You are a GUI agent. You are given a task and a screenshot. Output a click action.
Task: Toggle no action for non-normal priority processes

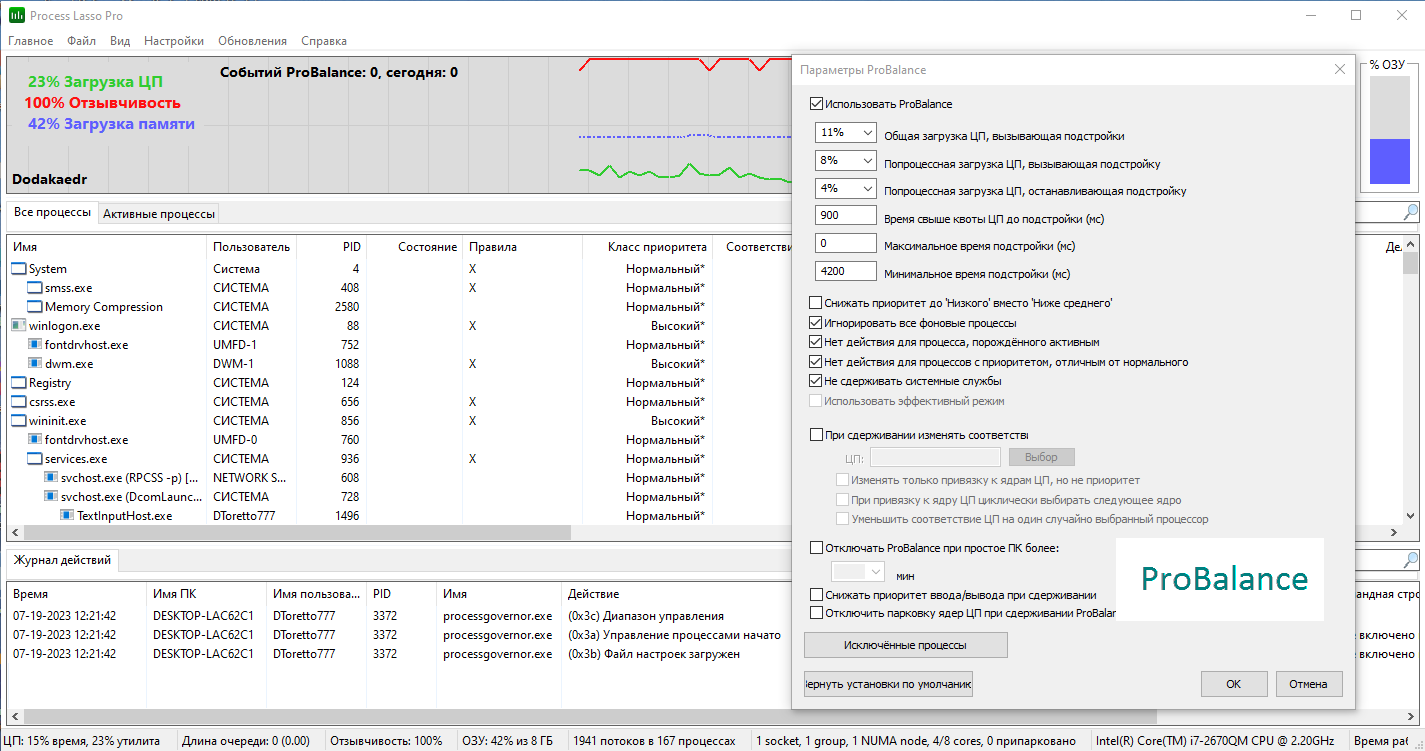(816, 362)
